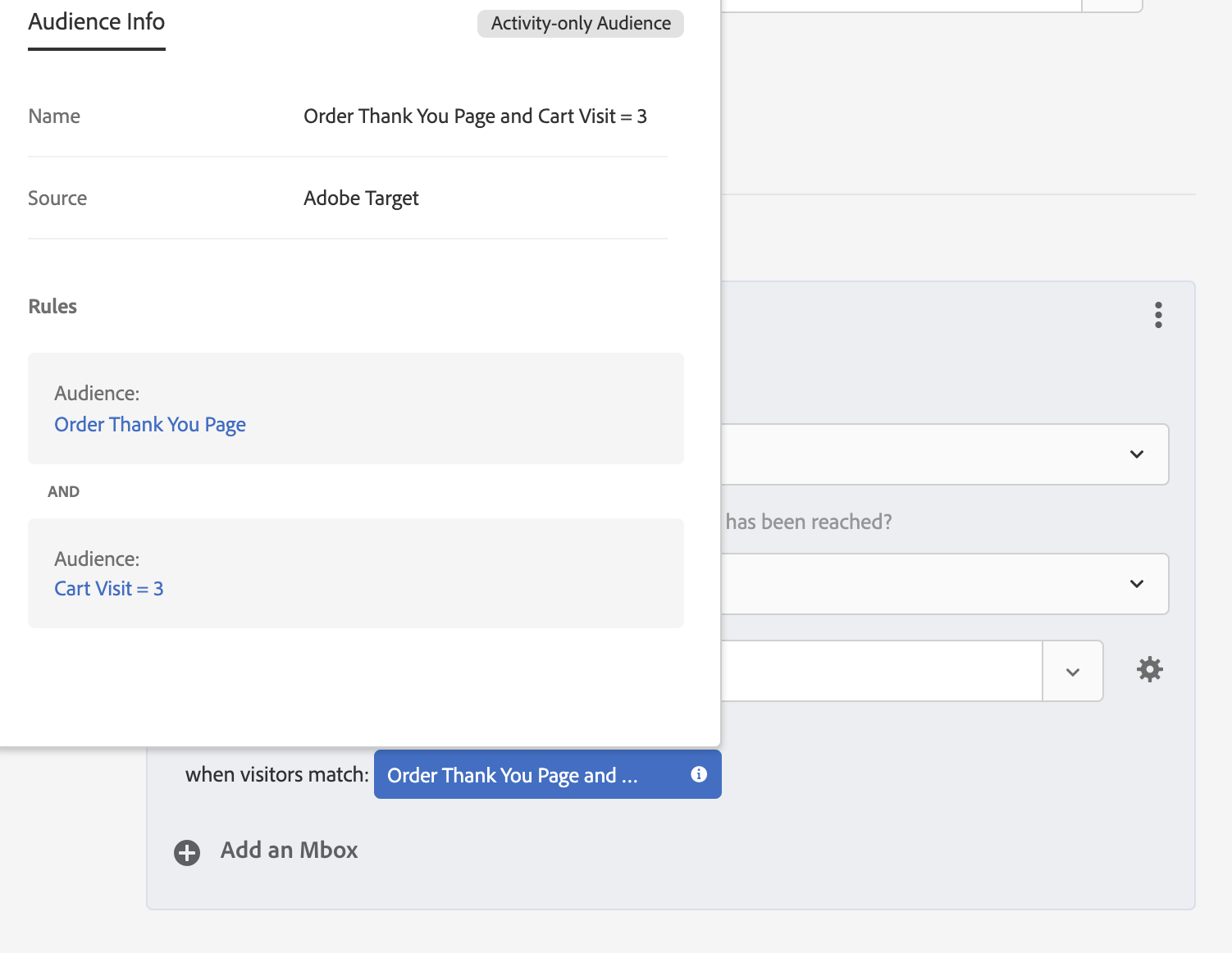This screenshot has height=953, width=1232.
Task: Click the "has been reached?" text
Action: point(809,522)
